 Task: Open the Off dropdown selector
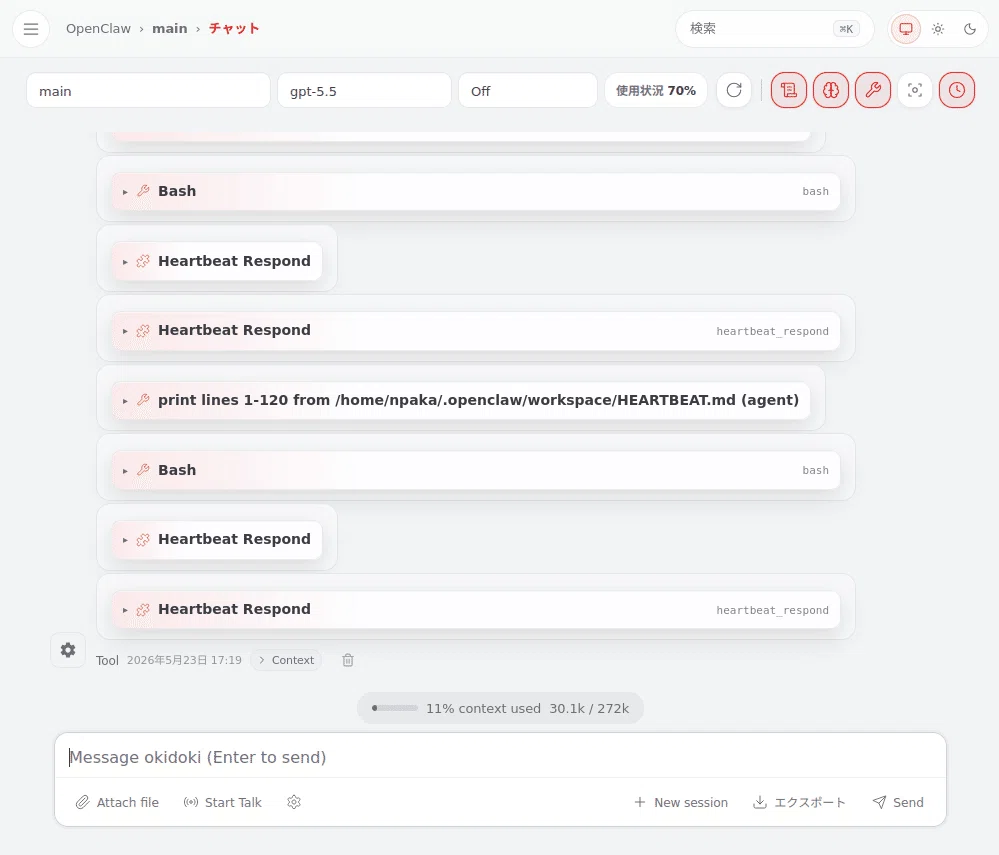[x=528, y=90]
